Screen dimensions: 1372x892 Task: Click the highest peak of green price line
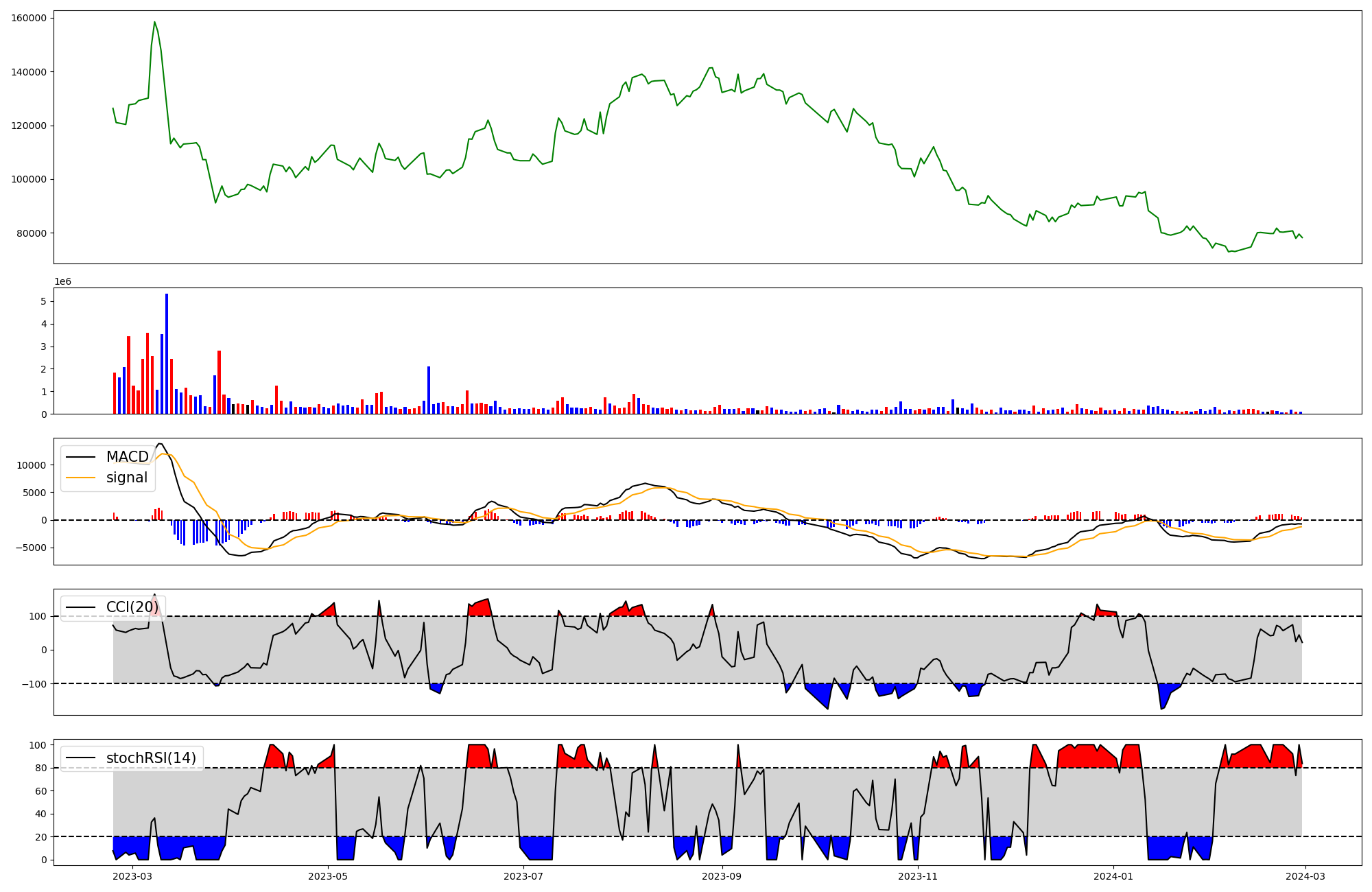pos(154,22)
